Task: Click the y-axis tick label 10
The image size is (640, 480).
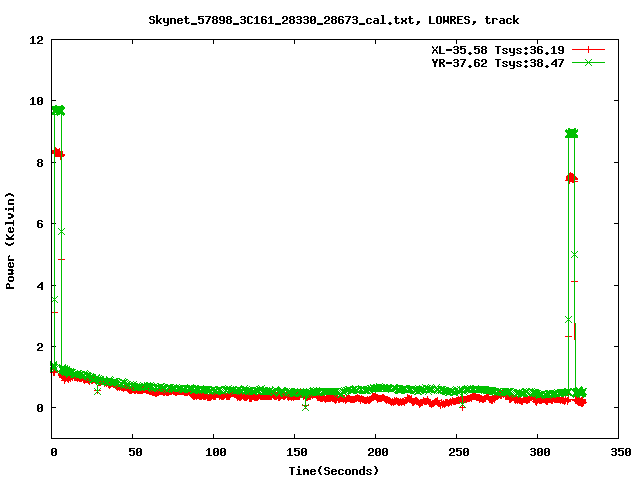Action: (x=36, y=101)
